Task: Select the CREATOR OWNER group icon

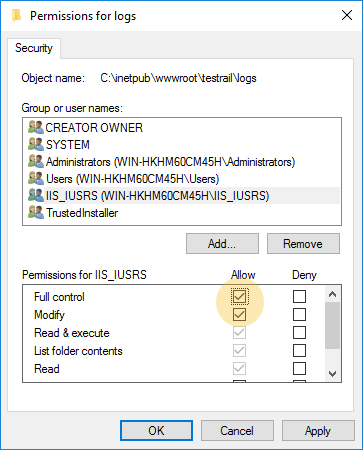Action: (x=36, y=127)
